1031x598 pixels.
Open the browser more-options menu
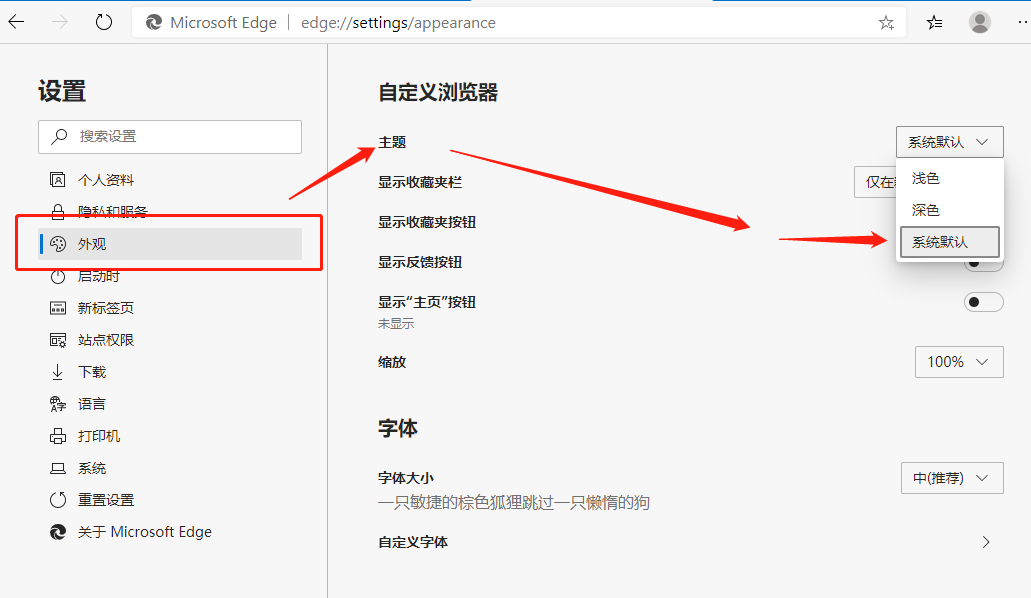1022,22
